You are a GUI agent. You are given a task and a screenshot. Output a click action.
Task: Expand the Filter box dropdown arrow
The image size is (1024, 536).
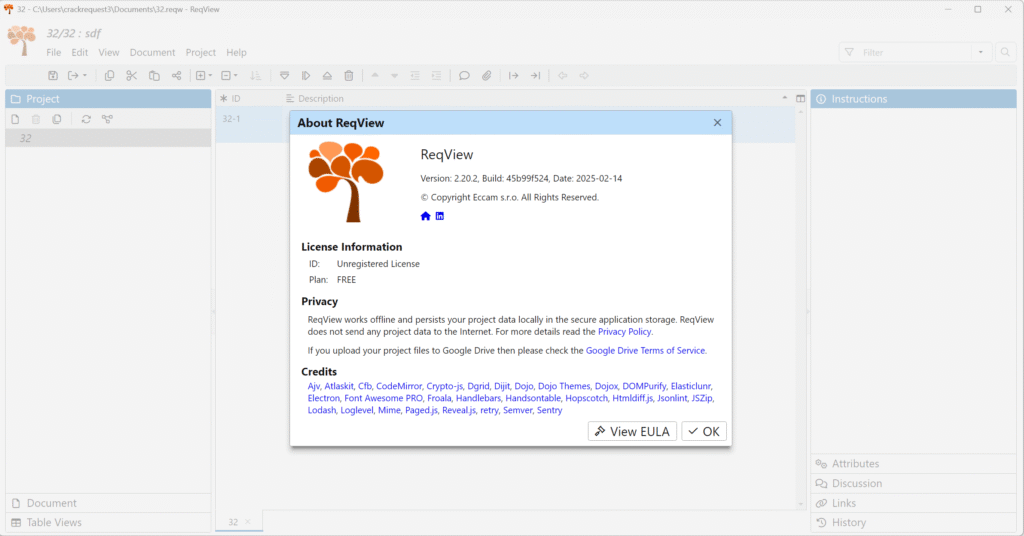tap(981, 52)
